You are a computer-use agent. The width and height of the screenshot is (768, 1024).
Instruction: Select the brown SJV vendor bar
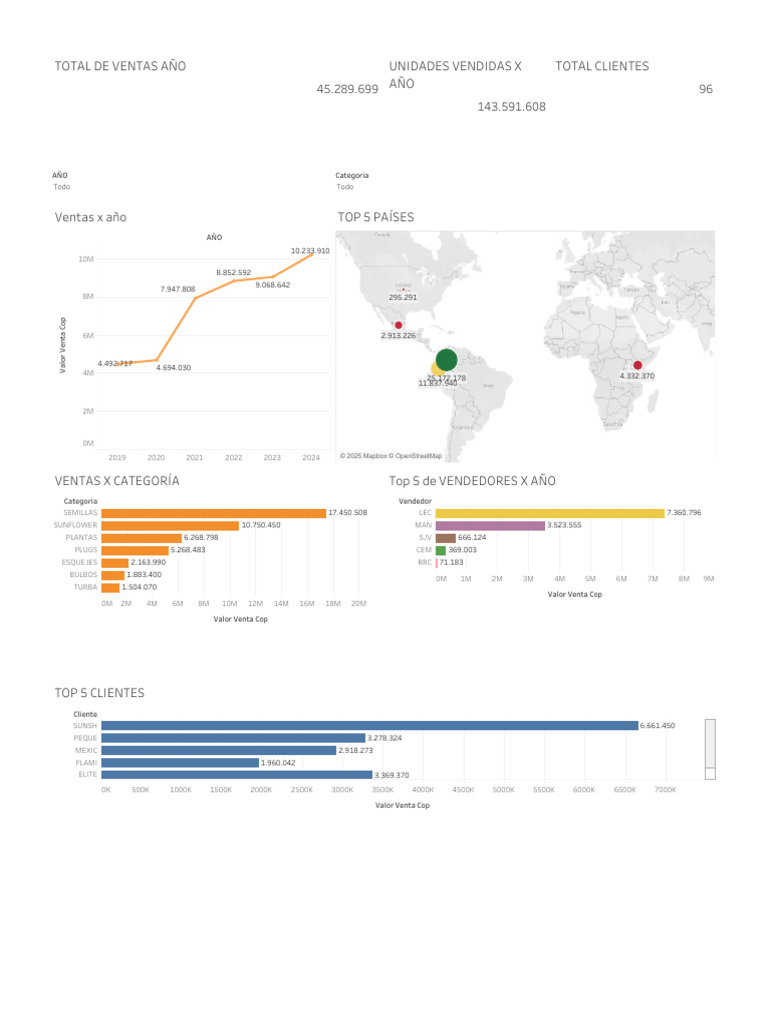pyautogui.click(x=445, y=538)
